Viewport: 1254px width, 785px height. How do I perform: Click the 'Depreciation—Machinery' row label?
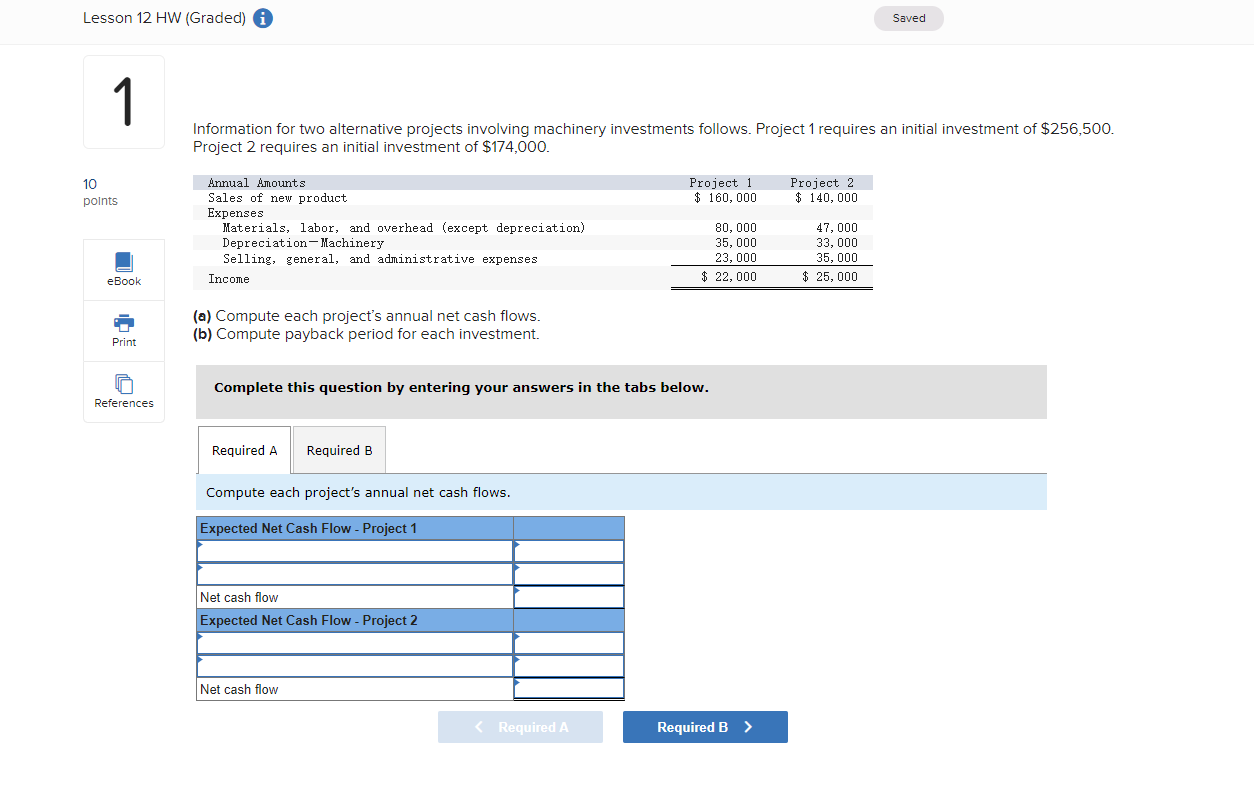point(303,243)
